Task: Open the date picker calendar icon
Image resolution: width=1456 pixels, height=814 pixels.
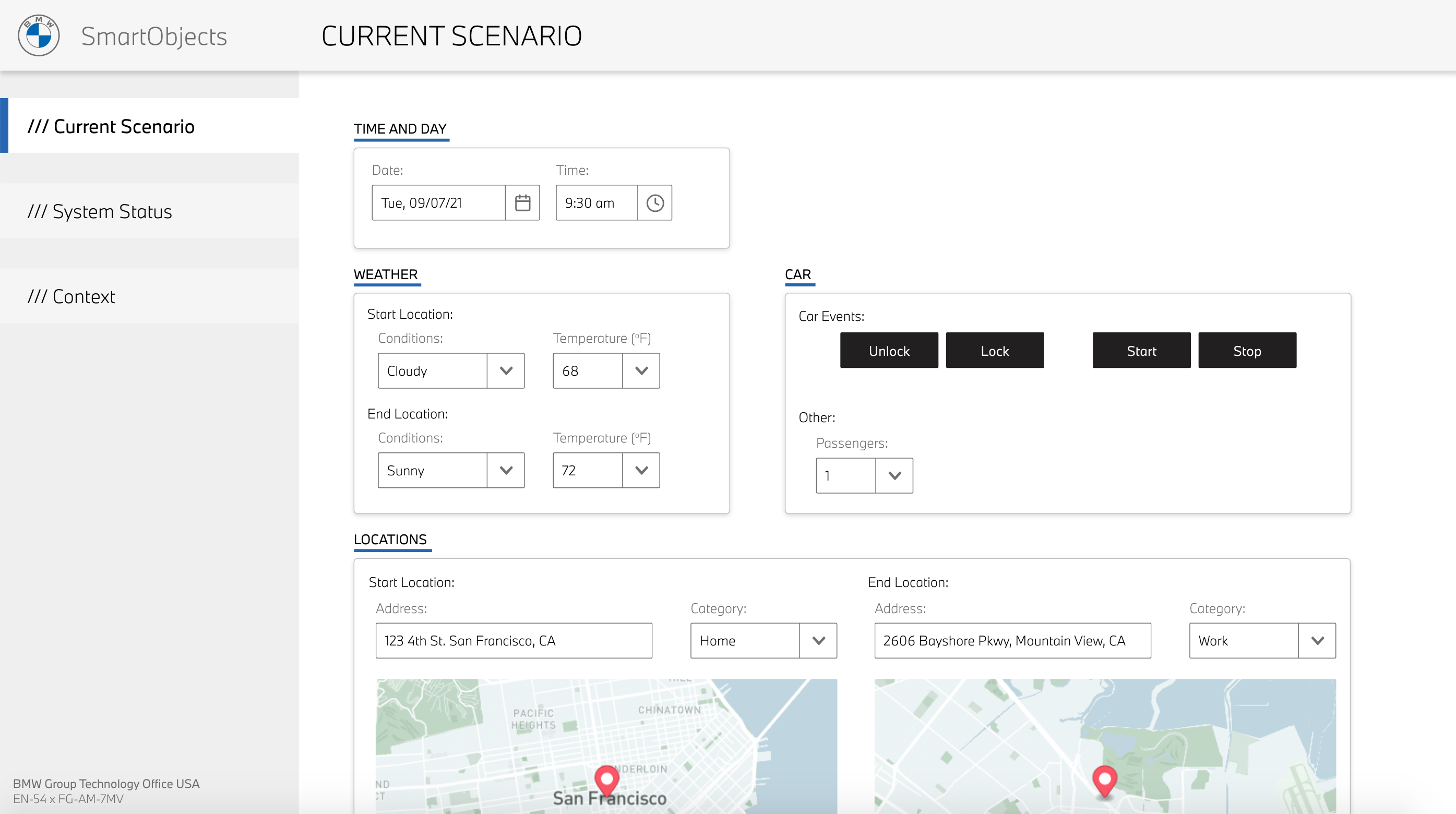Action: (522, 202)
